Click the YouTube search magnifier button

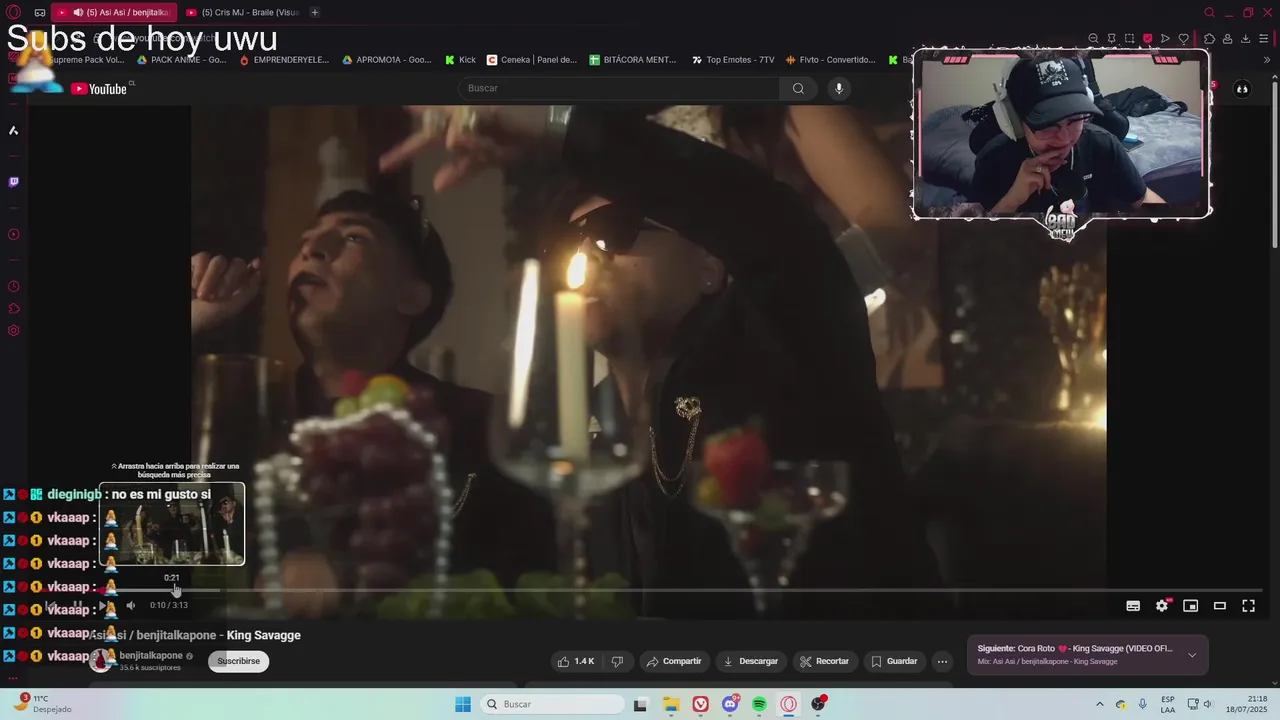pyautogui.click(x=798, y=88)
